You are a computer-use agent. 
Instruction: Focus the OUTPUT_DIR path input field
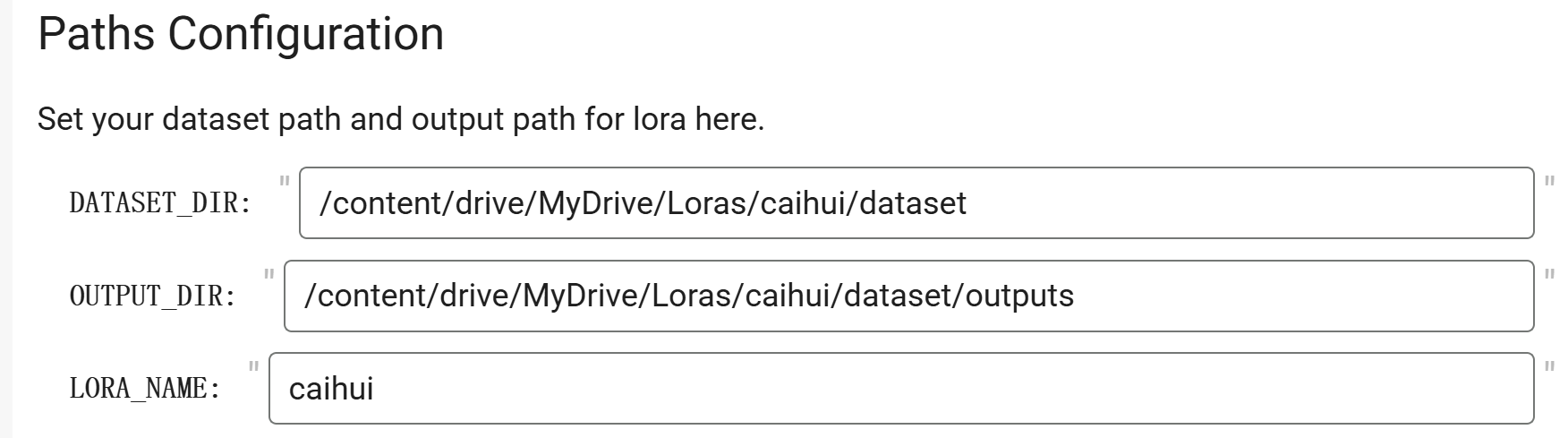909,296
